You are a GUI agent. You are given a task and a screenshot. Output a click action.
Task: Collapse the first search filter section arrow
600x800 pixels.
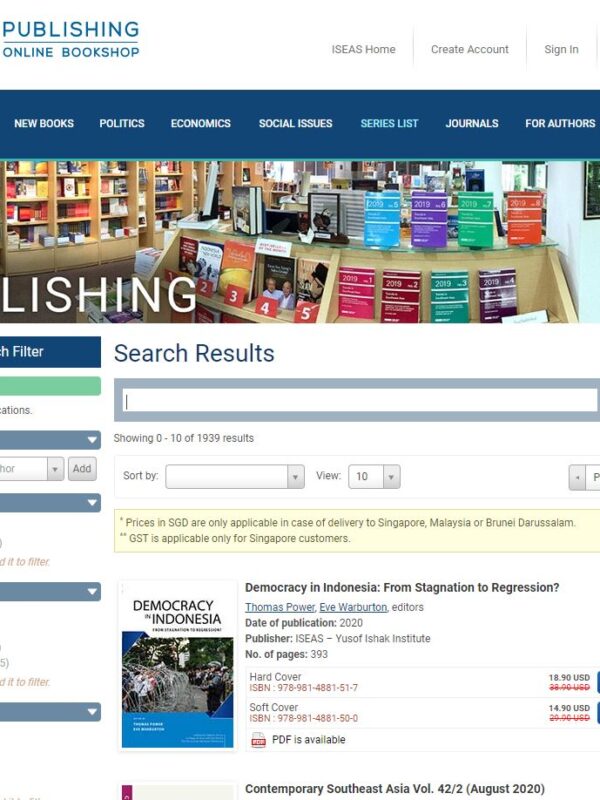click(x=92, y=440)
